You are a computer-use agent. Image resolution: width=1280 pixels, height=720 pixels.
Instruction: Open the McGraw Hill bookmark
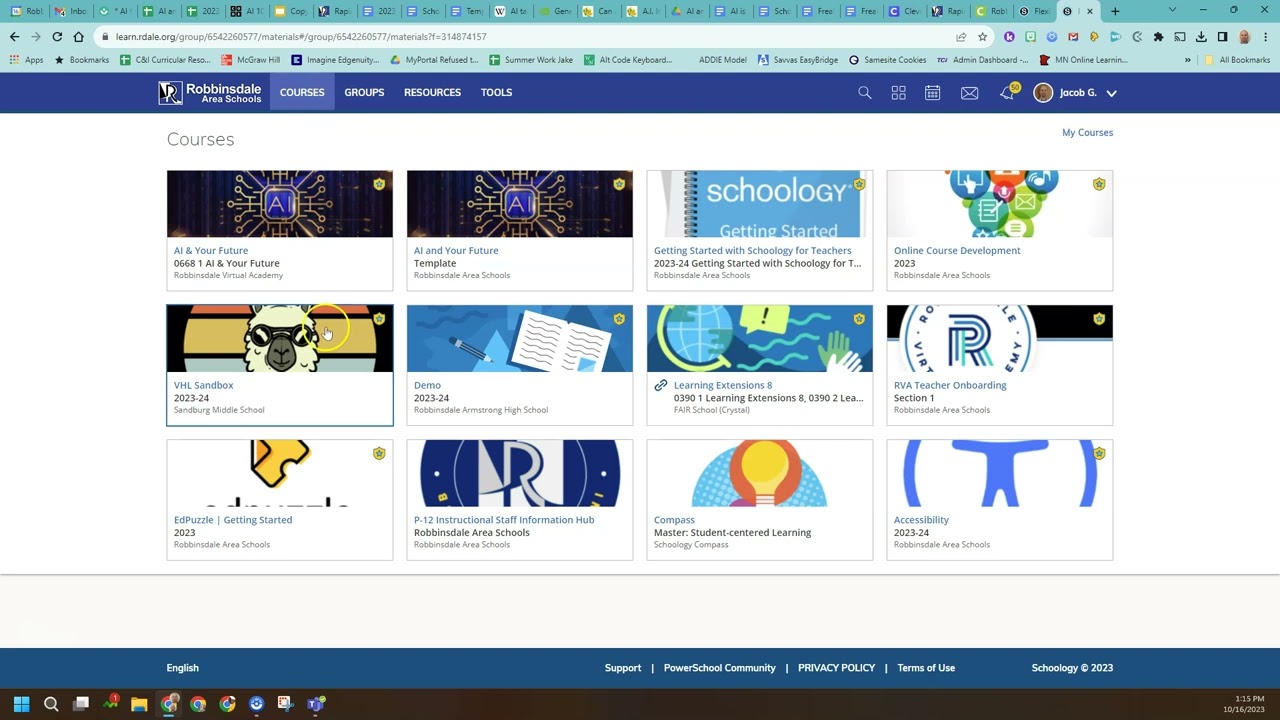(x=250, y=60)
